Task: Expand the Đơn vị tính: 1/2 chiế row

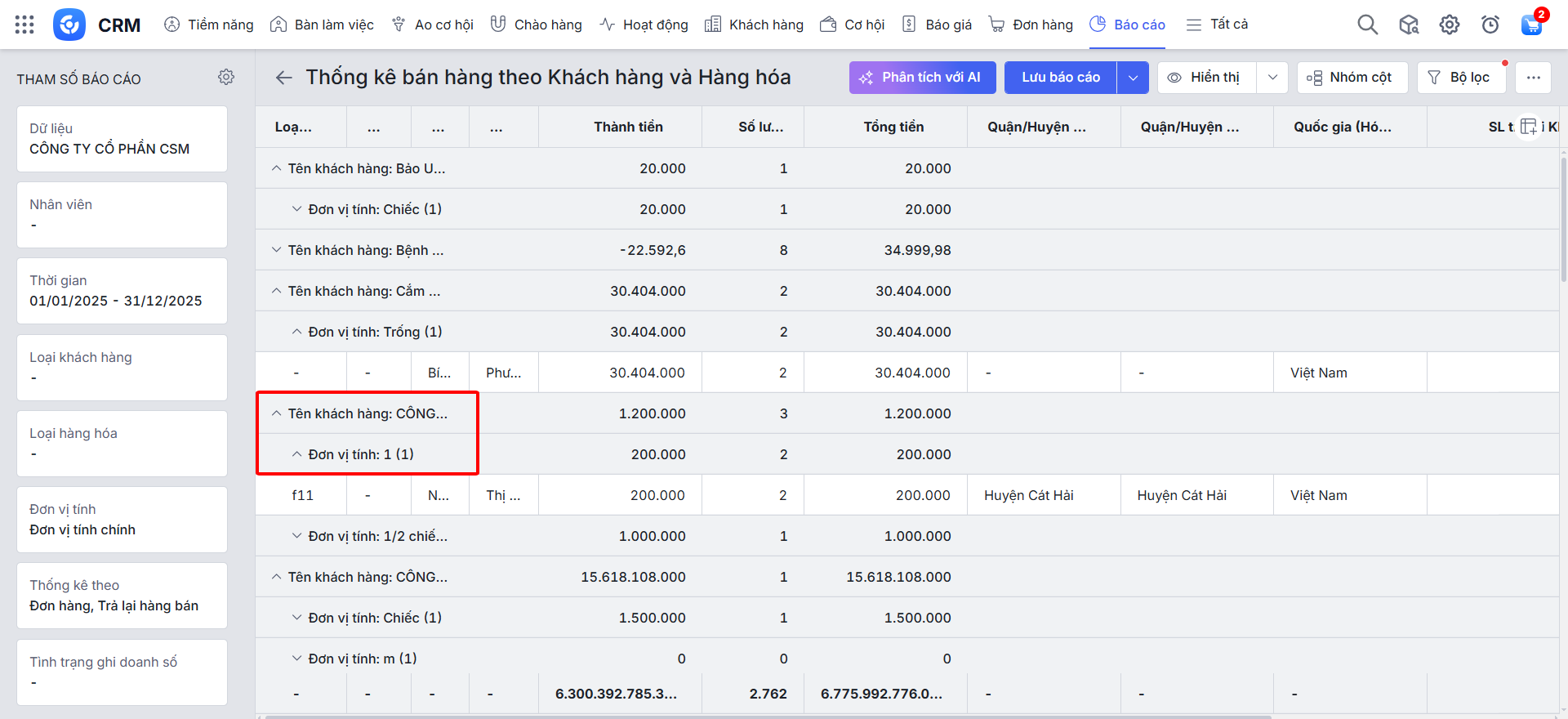Action: click(x=297, y=536)
